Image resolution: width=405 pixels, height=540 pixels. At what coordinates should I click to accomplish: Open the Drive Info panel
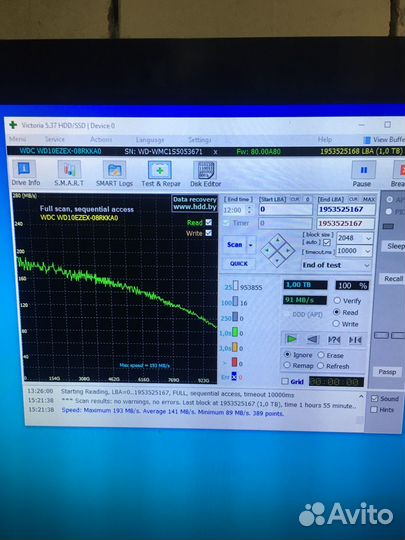25,173
